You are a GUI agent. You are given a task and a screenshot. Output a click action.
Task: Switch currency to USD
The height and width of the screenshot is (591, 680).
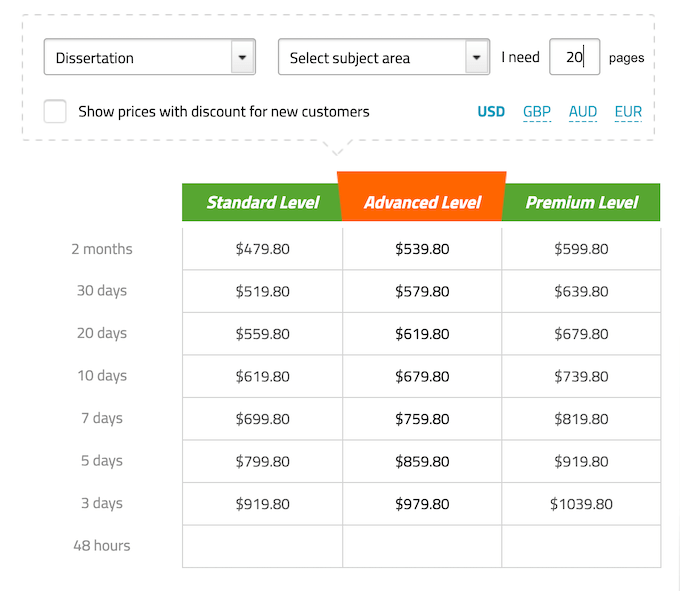tap(491, 112)
